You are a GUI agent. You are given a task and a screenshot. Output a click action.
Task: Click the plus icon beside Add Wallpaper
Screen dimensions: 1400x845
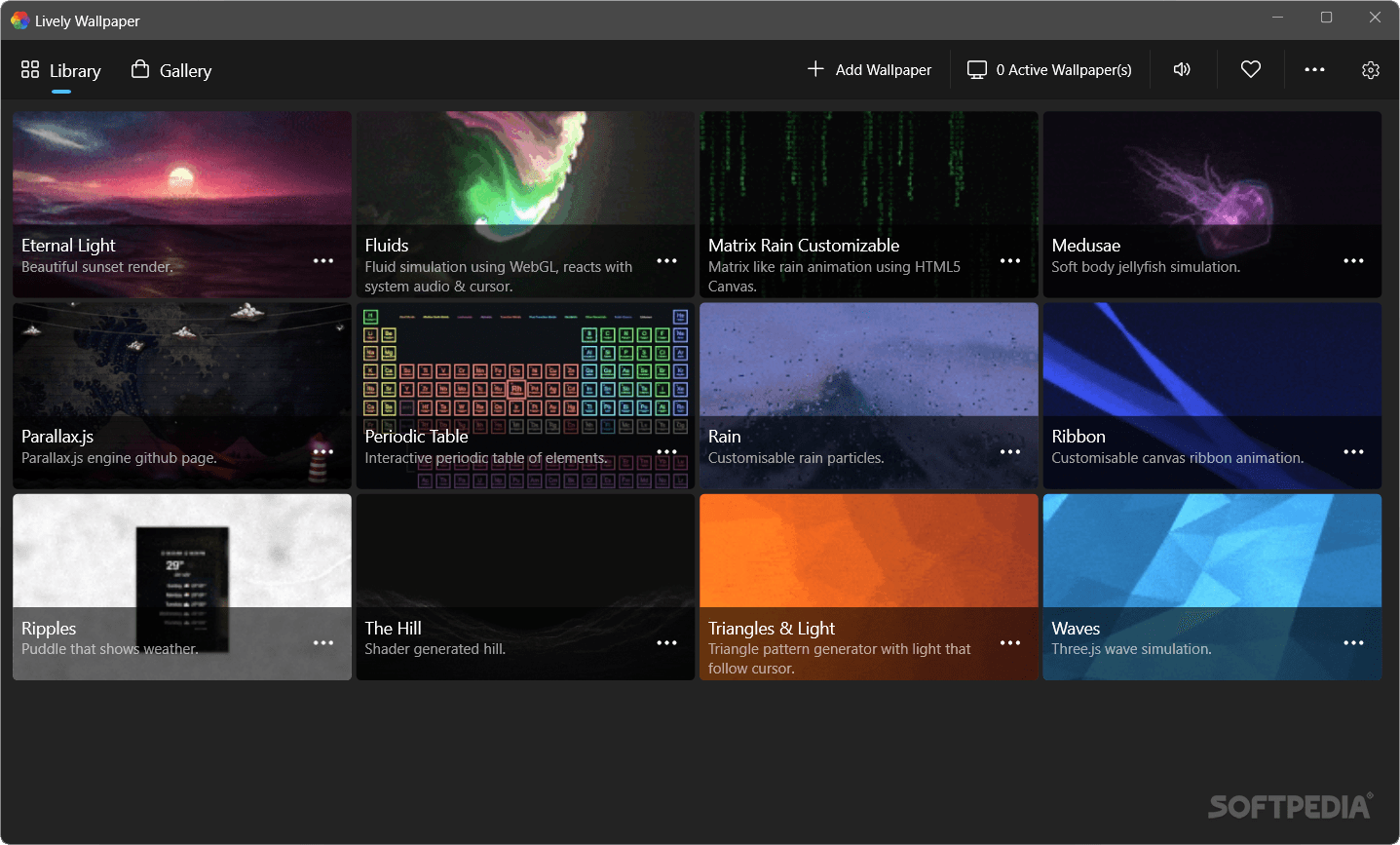point(814,69)
